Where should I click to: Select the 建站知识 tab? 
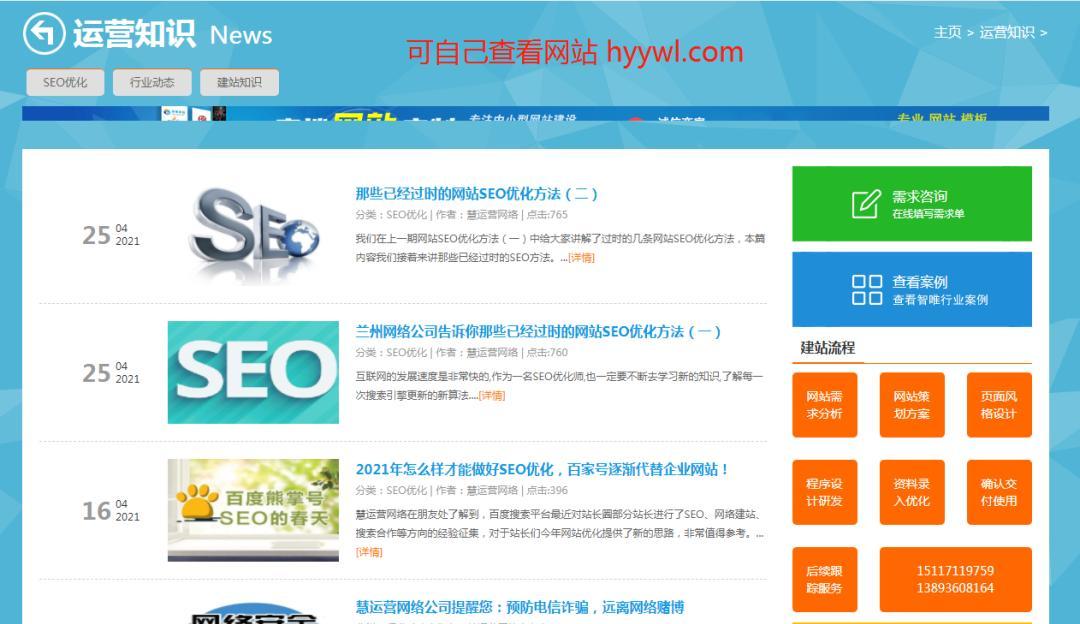[x=239, y=83]
